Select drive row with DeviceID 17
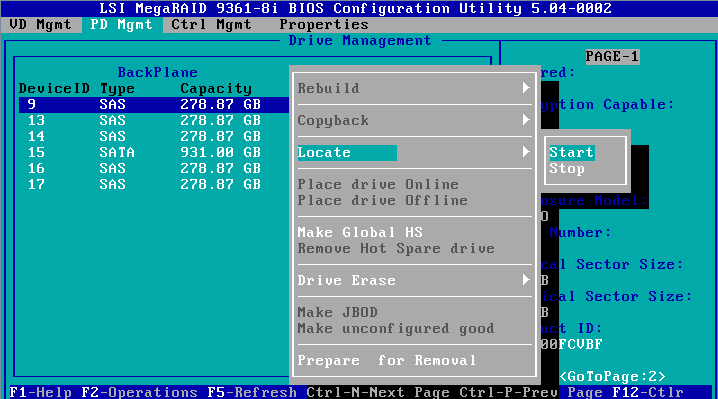 154,185
